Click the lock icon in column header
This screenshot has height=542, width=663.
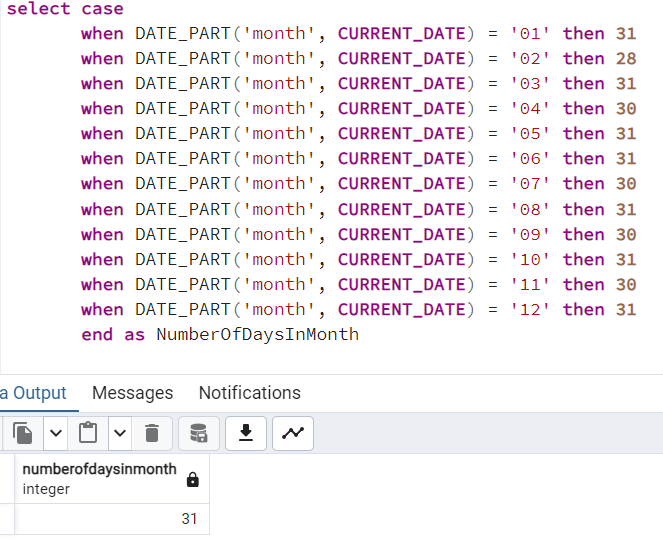pos(193,479)
